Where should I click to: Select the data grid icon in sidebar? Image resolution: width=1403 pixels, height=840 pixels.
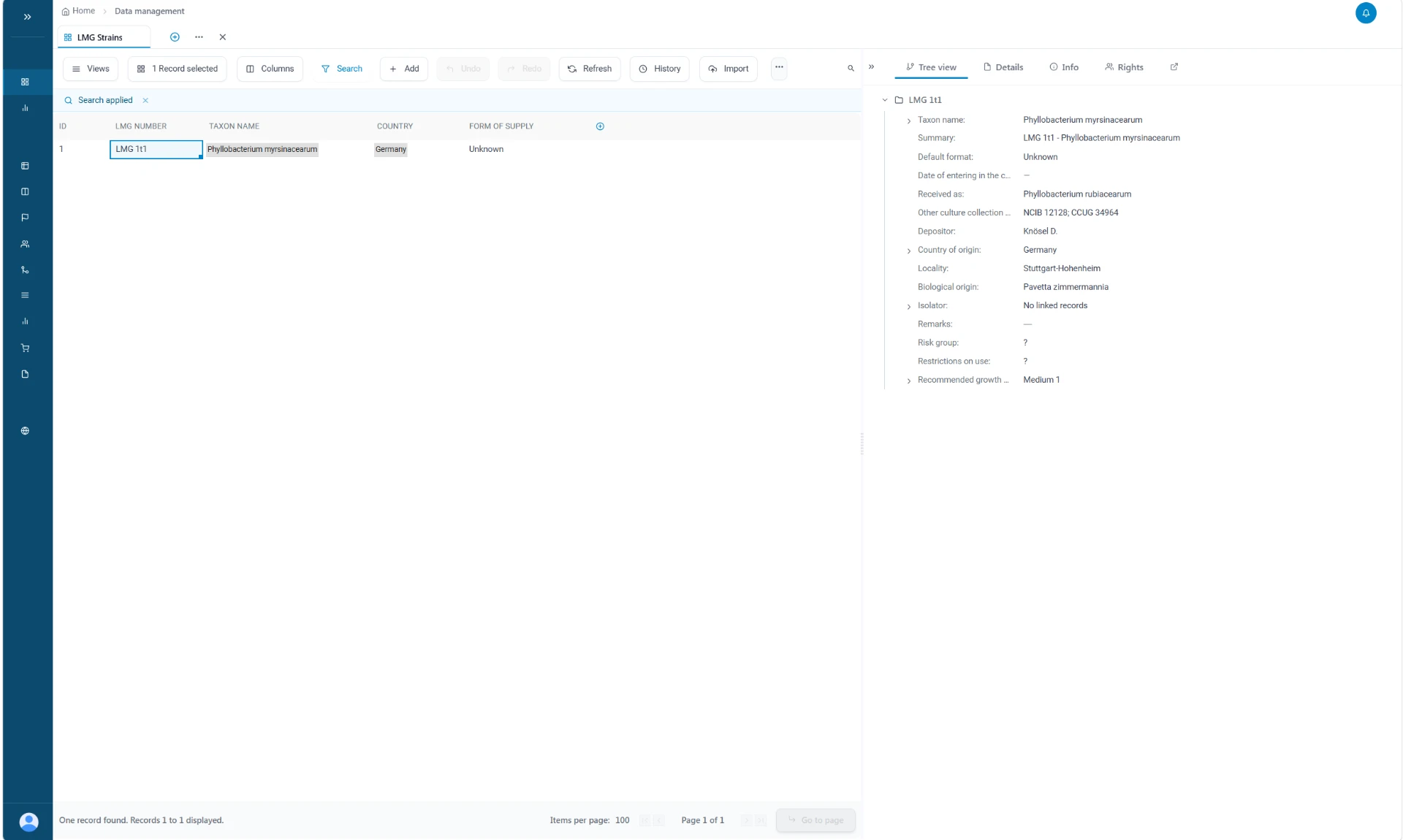pos(25,82)
